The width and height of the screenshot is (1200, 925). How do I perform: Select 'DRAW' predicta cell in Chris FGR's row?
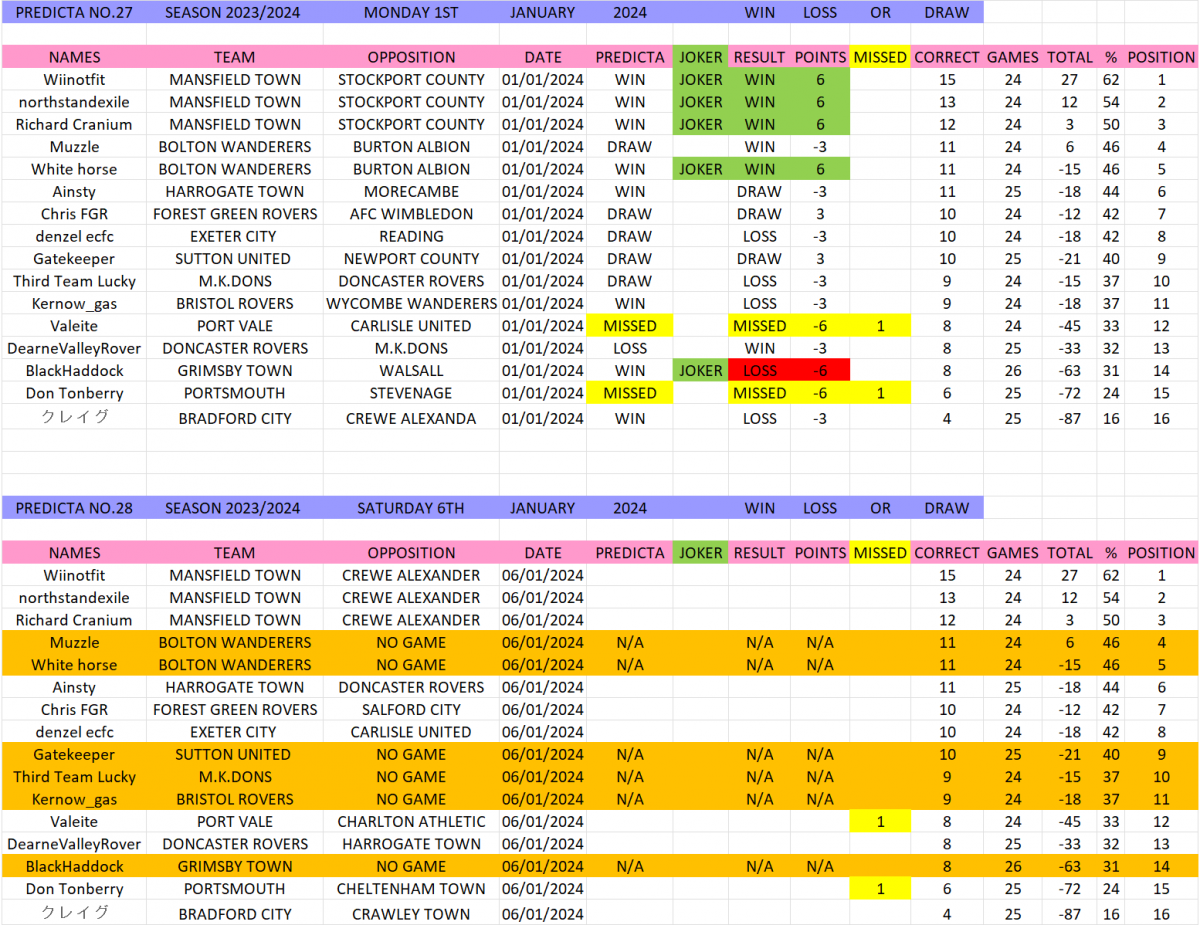(x=630, y=214)
